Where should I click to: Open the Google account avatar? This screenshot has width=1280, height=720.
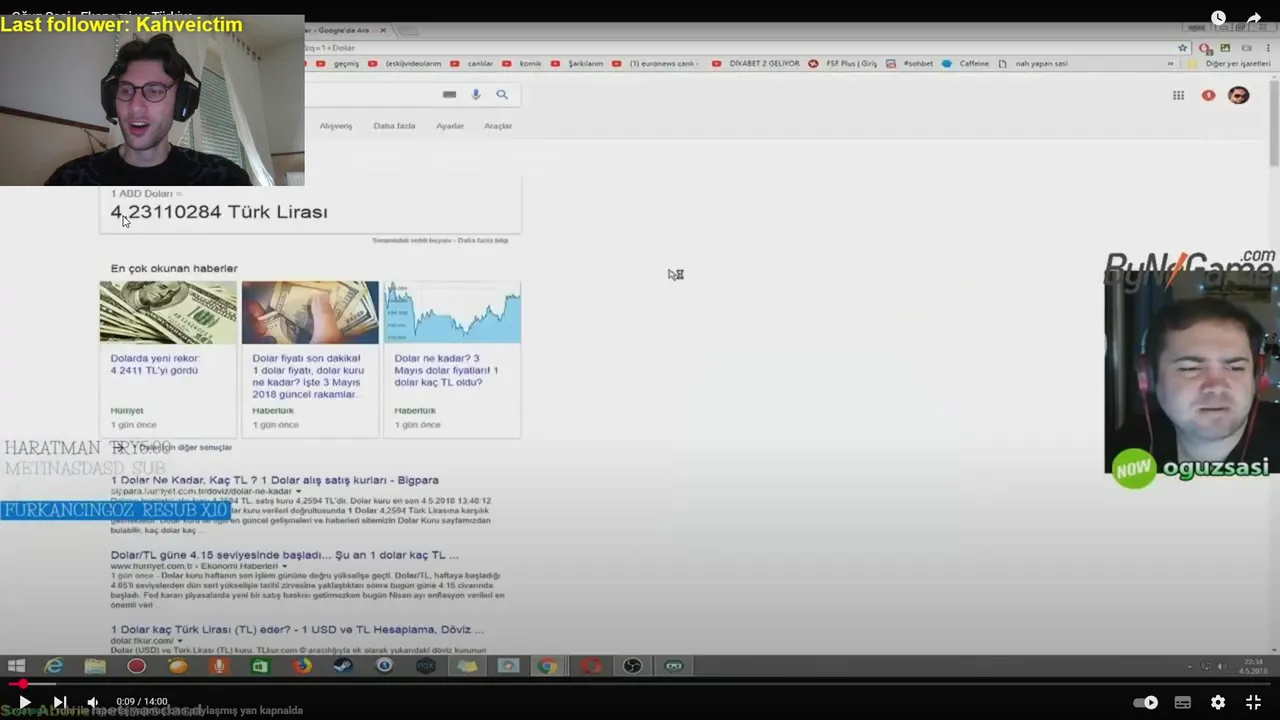click(x=1238, y=95)
